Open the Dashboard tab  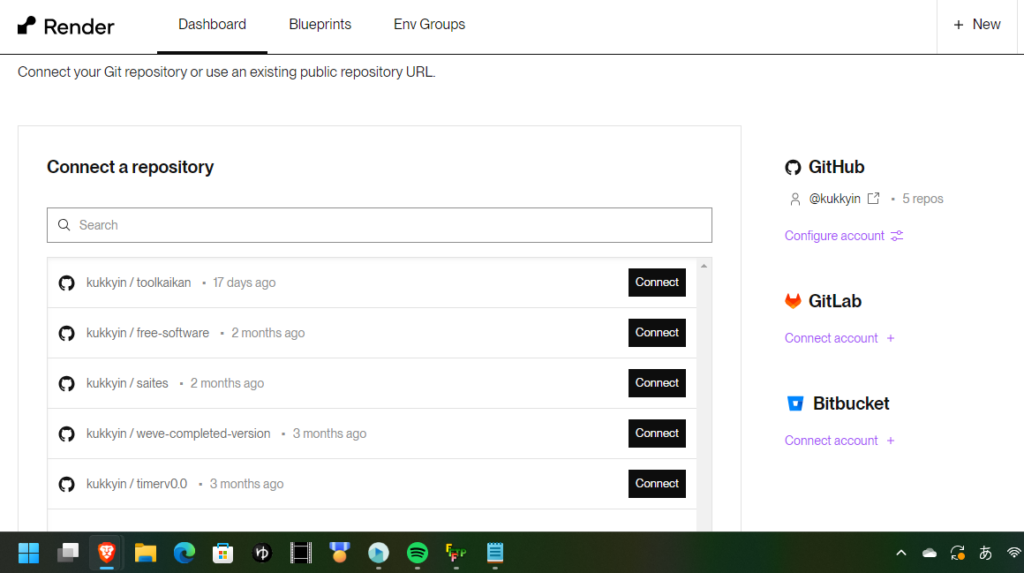pyautogui.click(x=212, y=25)
